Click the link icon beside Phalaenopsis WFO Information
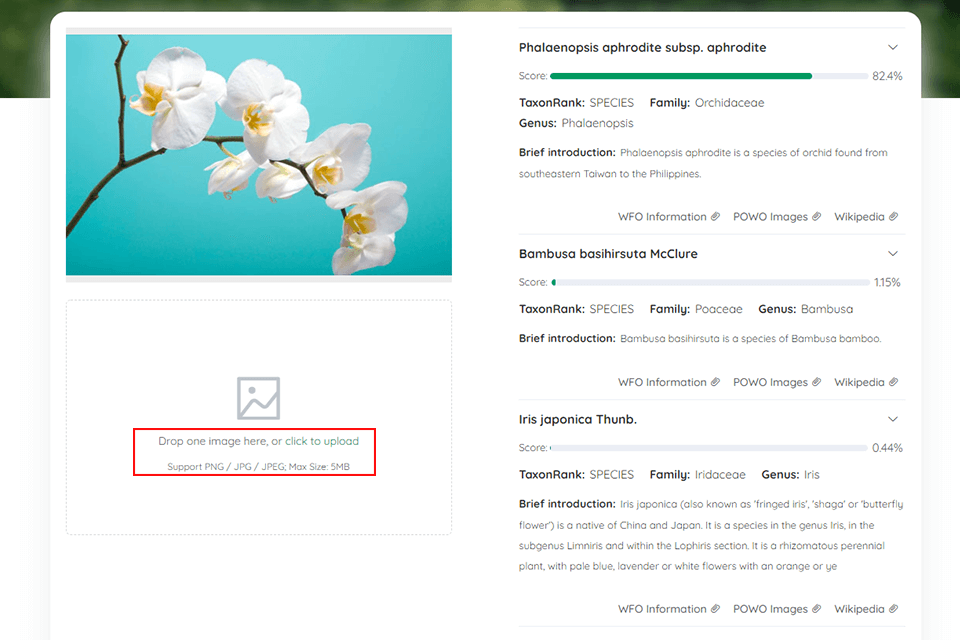 click(715, 216)
